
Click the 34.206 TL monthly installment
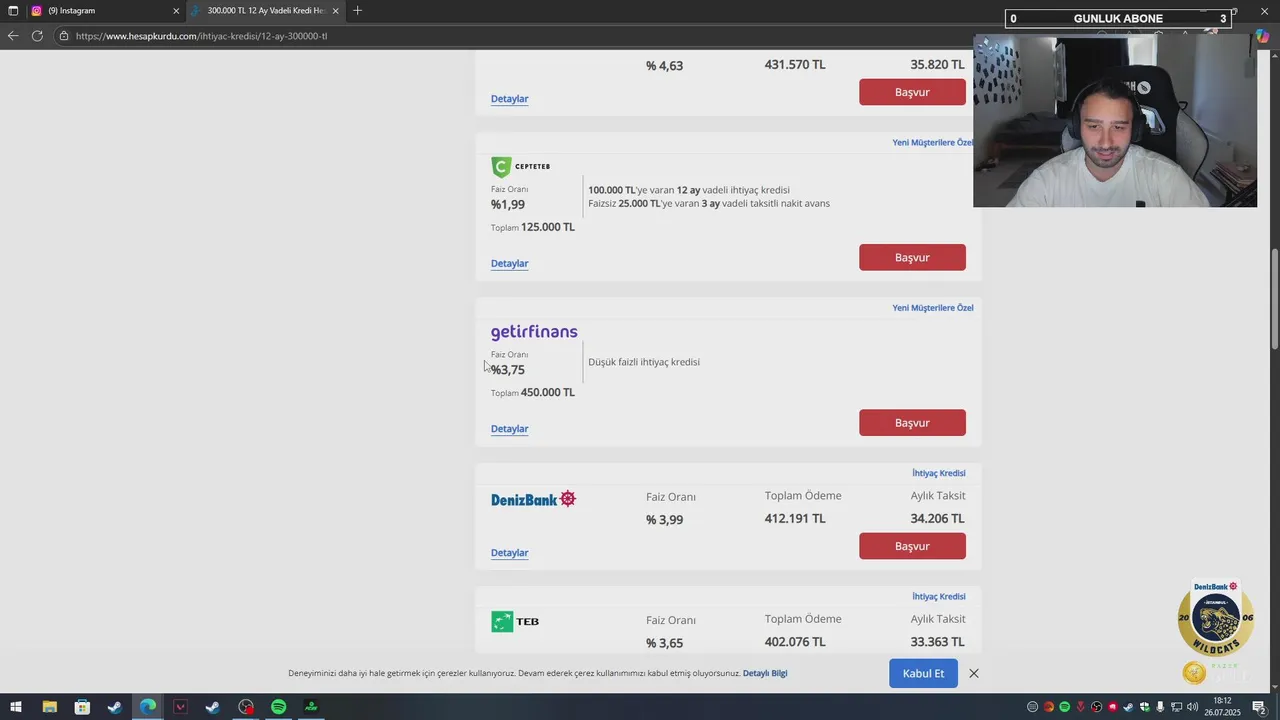[937, 519]
